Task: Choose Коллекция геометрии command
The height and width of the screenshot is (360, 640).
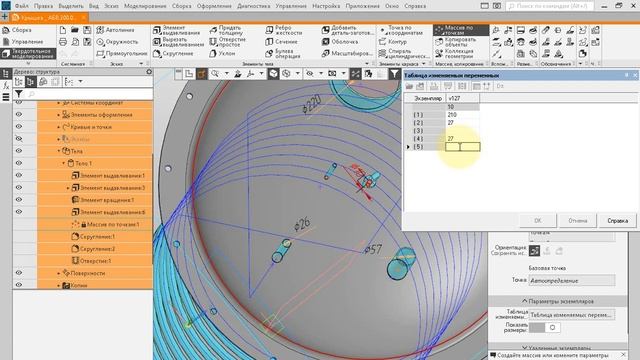Action: [454, 53]
